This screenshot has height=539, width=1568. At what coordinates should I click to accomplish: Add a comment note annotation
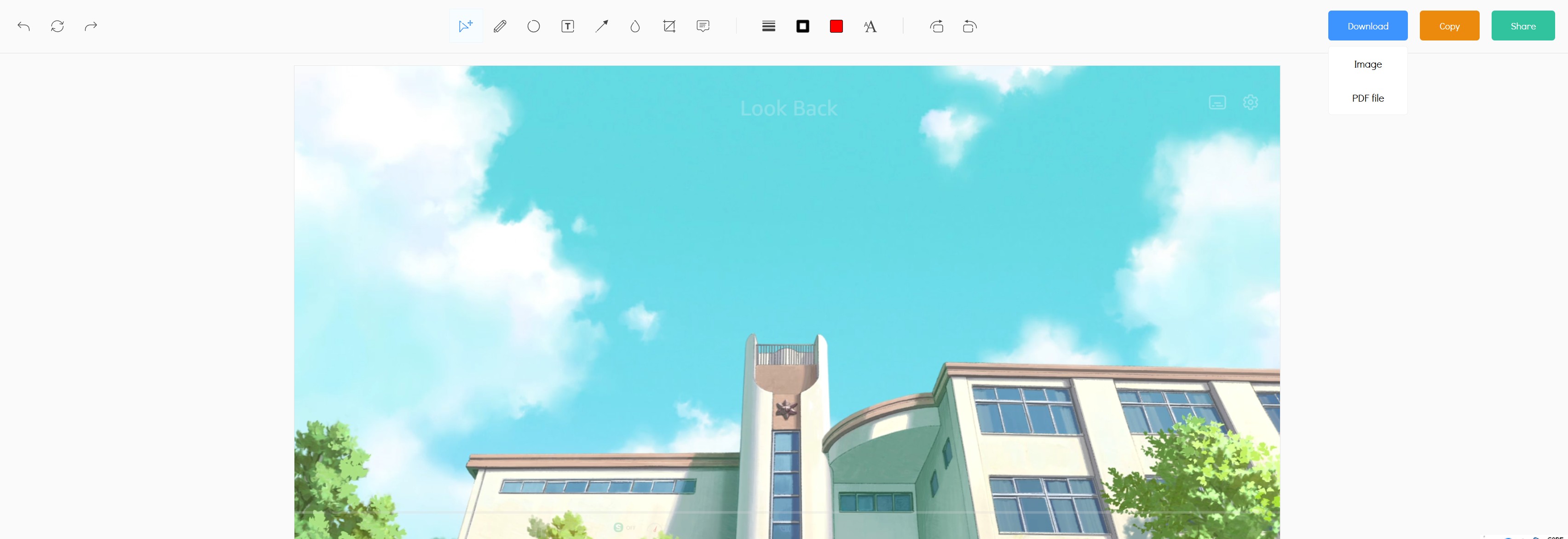[x=703, y=26]
